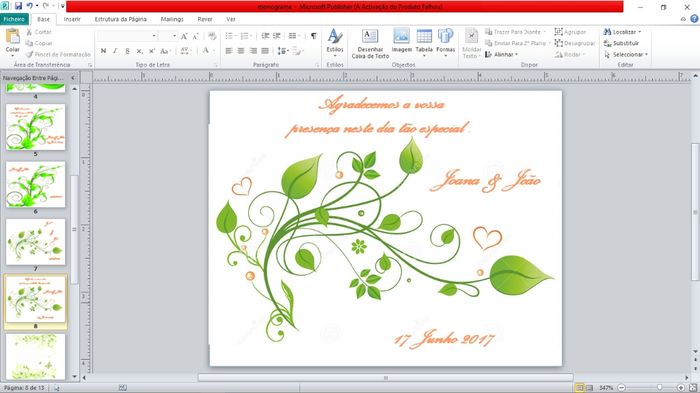Viewport: 700px width, 393px height.
Task: Switch to two-page spread view icon
Action: pos(589,388)
